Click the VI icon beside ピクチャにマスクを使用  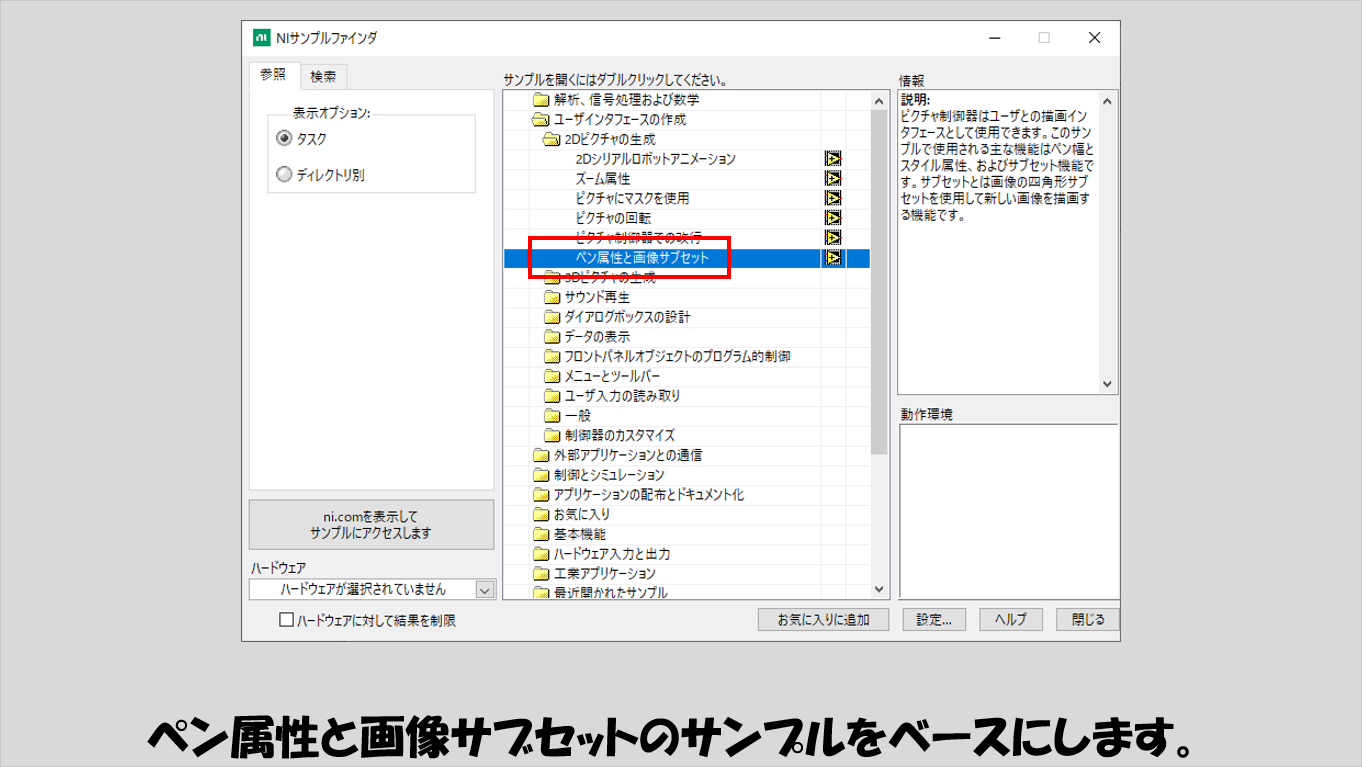pos(832,198)
